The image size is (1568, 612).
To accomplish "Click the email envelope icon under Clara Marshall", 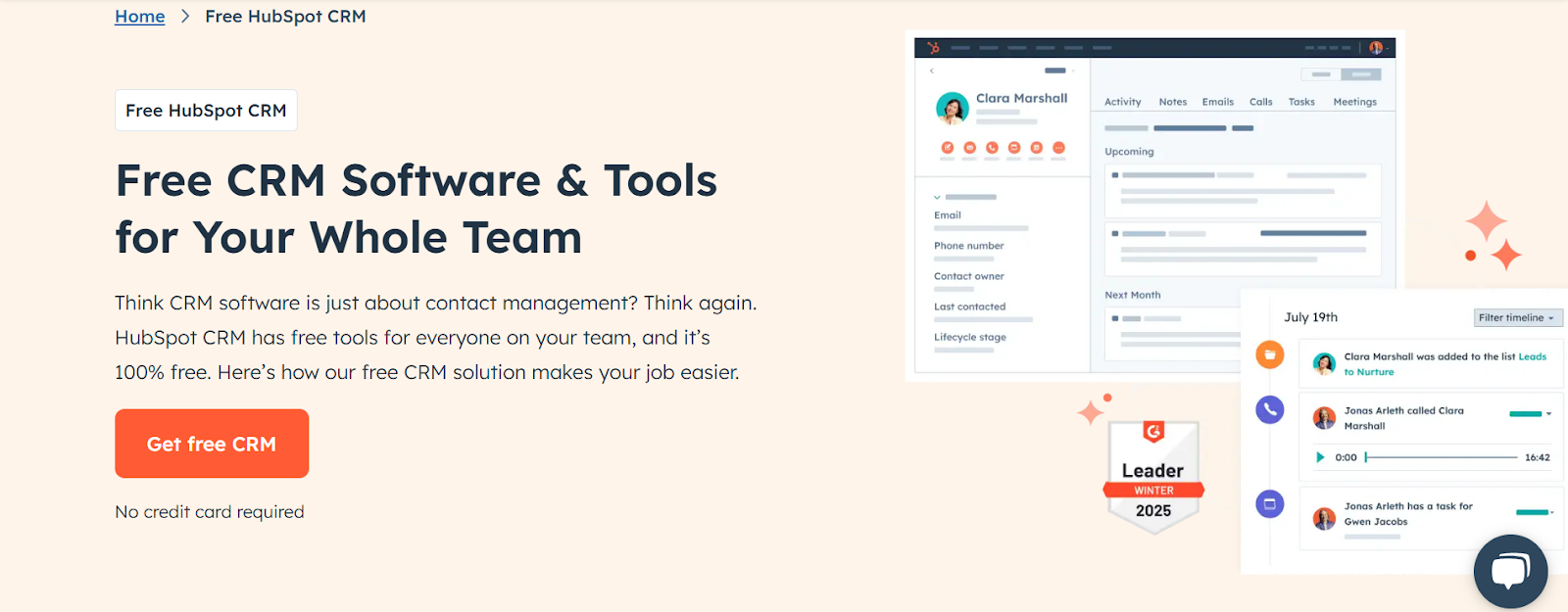I will coord(969,148).
